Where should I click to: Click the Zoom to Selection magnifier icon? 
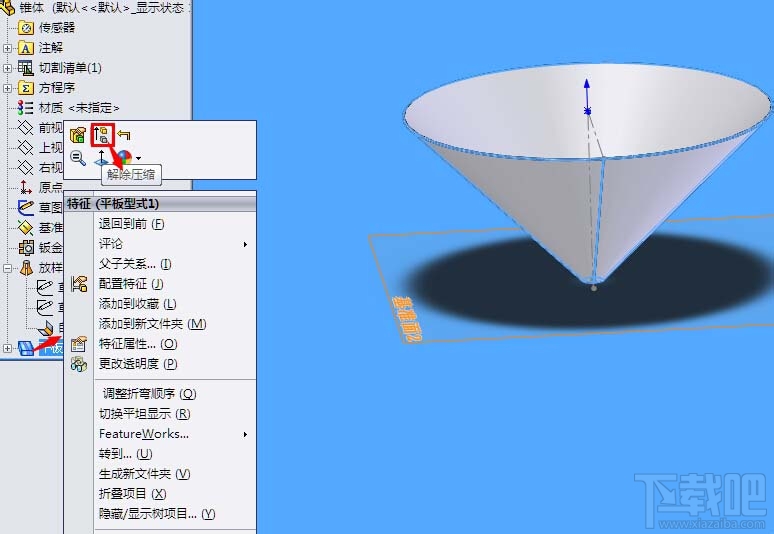(78, 158)
